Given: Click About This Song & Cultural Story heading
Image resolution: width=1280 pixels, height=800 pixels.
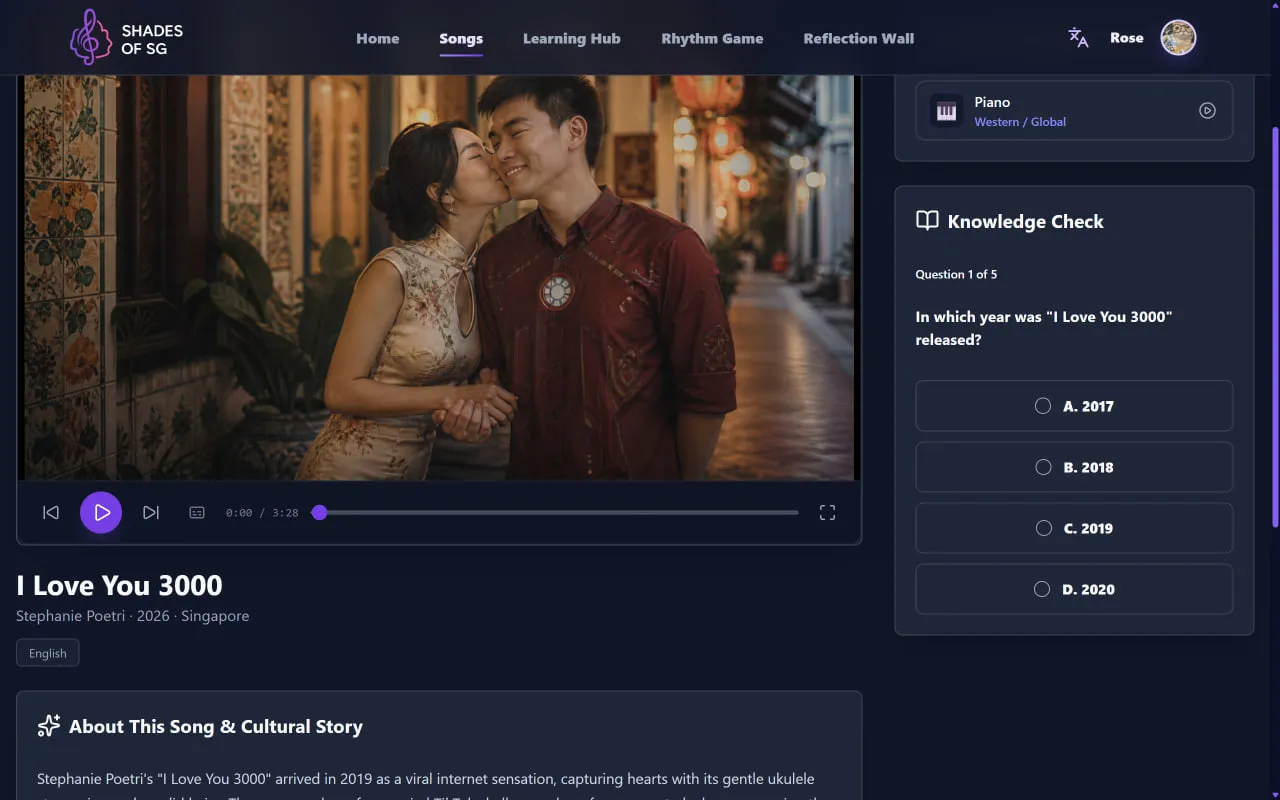Looking at the screenshot, I should (216, 727).
